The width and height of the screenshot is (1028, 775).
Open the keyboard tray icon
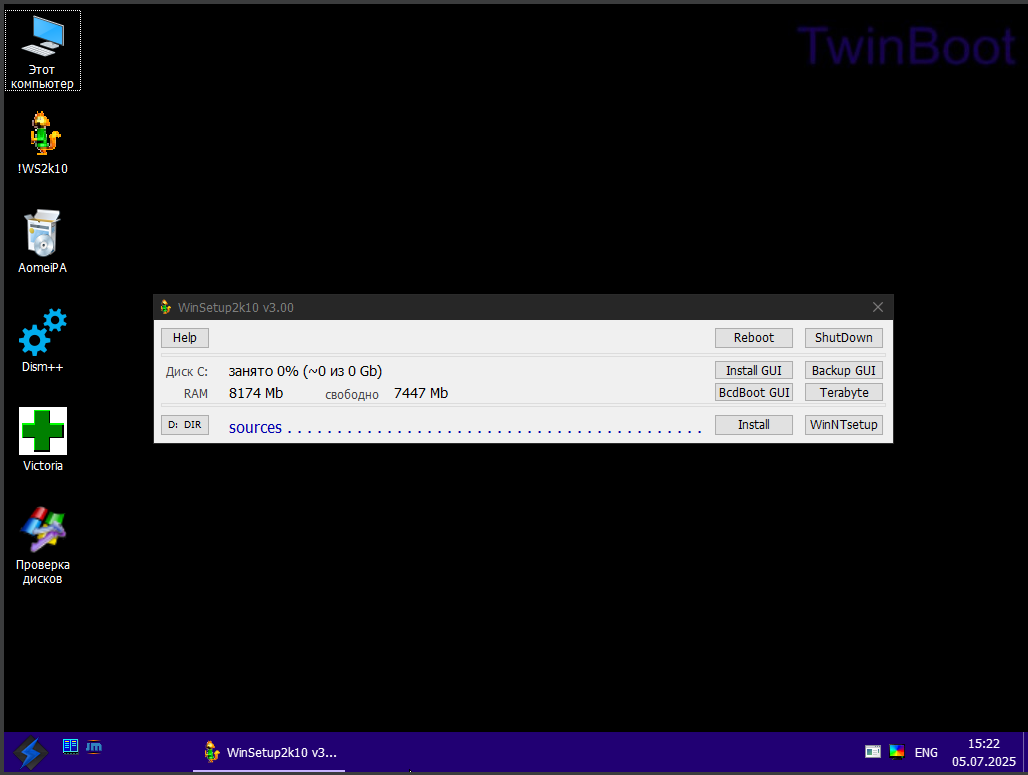pos(873,751)
